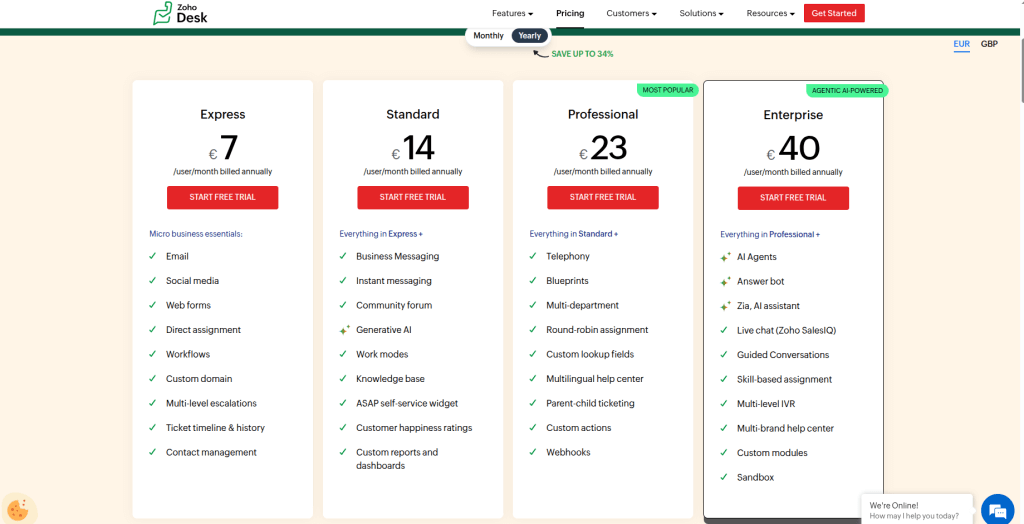Image resolution: width=1024 pixels, height=524 pixels.
Task: Expand the Resources dropdown menu
Action: point(771,13)
